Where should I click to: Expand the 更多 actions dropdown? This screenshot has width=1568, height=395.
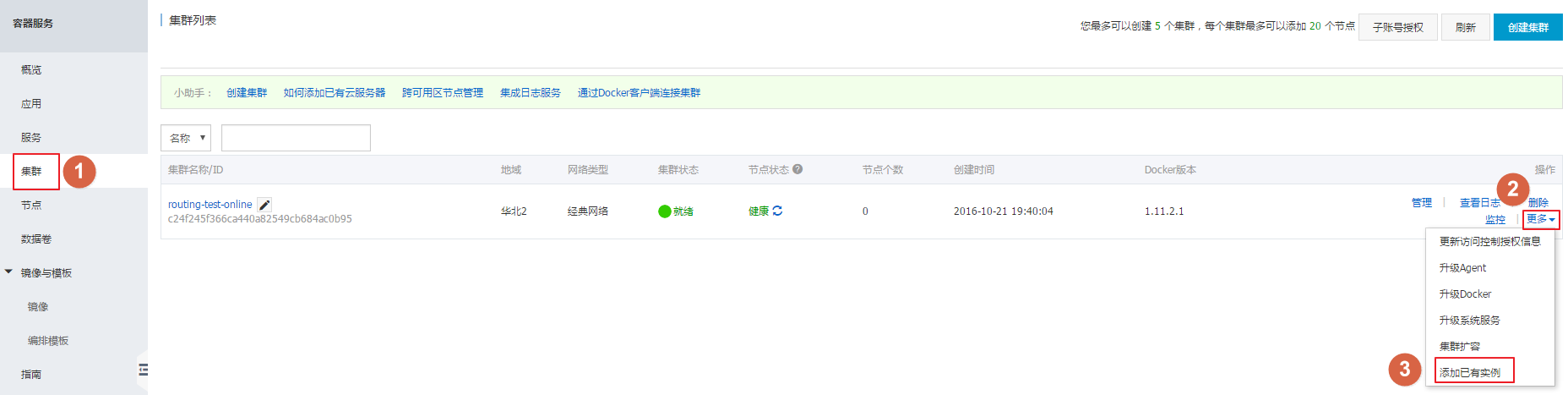point(1541,219)
